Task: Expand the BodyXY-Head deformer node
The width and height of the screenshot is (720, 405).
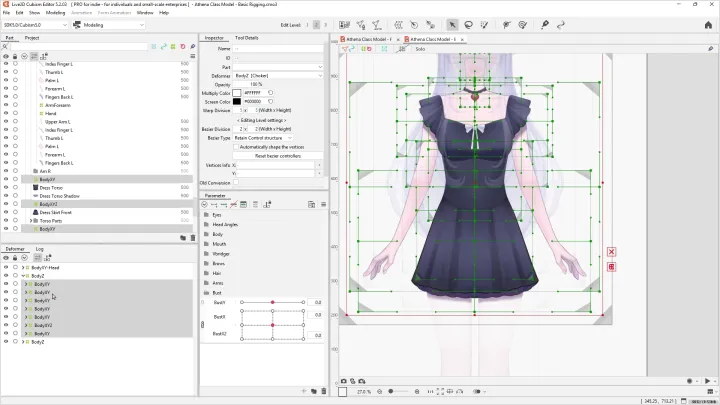Action: coord(23,267)
